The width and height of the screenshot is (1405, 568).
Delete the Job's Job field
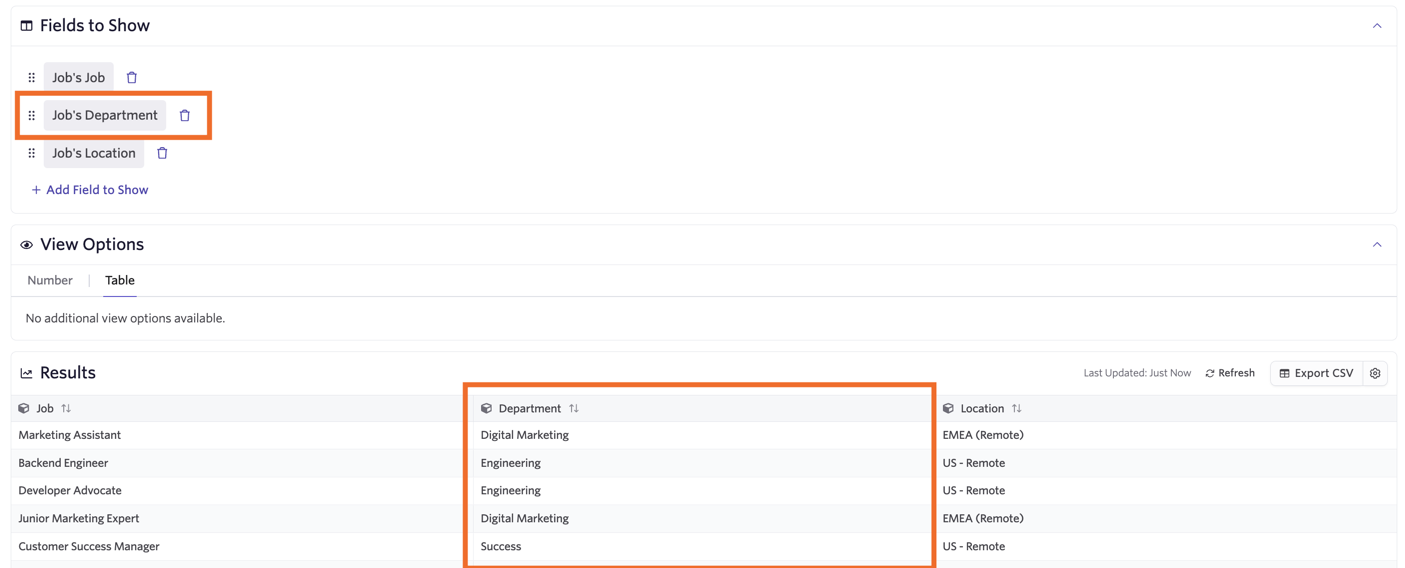132,77
